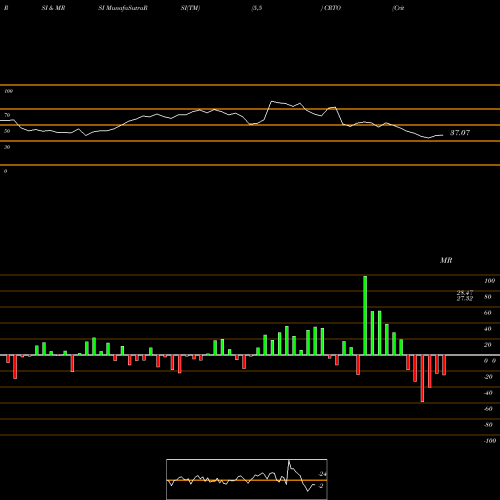Click the MR axis label 80
This screenshot has width=500, height=500.
tap(488, 297)
